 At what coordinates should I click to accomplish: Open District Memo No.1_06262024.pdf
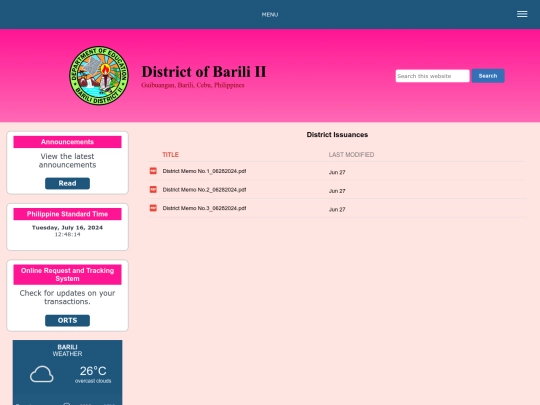pyautogui.click(x=204, y=171)
